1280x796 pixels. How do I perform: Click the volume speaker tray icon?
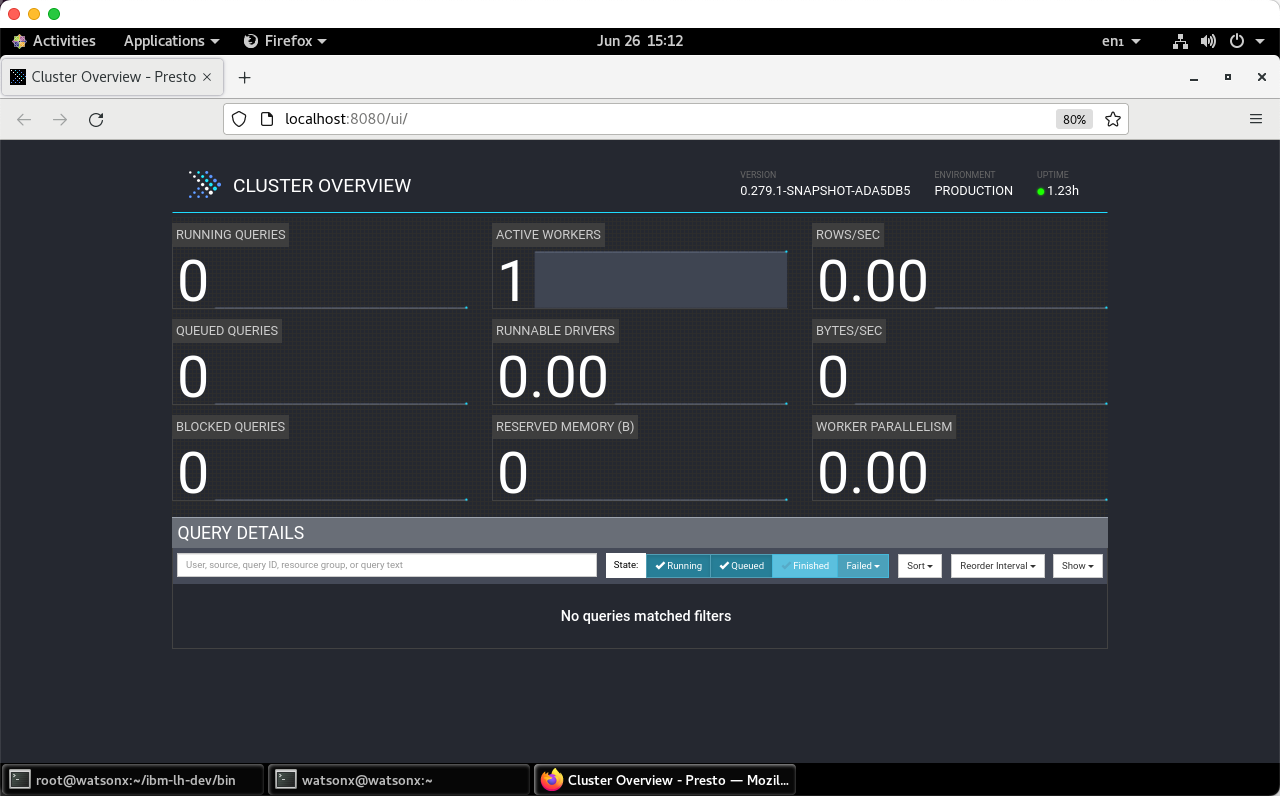coord(1208,41)
